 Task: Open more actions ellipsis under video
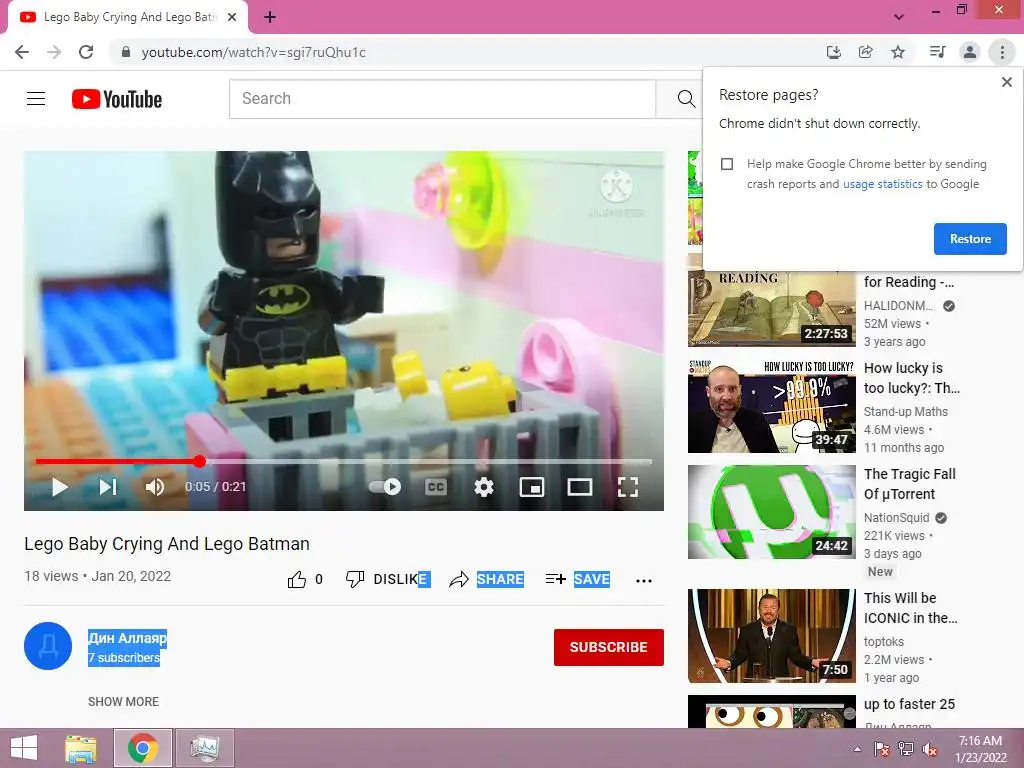[644, 581]
